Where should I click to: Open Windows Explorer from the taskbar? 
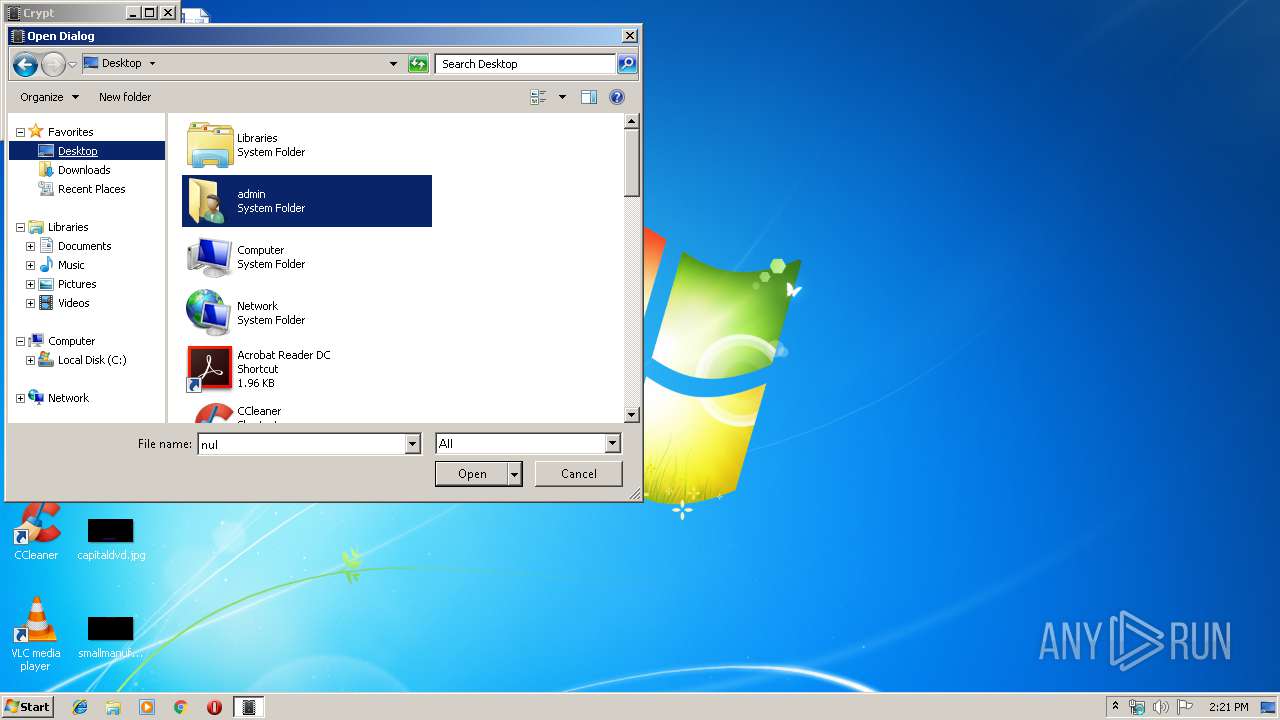click(113, 707)
